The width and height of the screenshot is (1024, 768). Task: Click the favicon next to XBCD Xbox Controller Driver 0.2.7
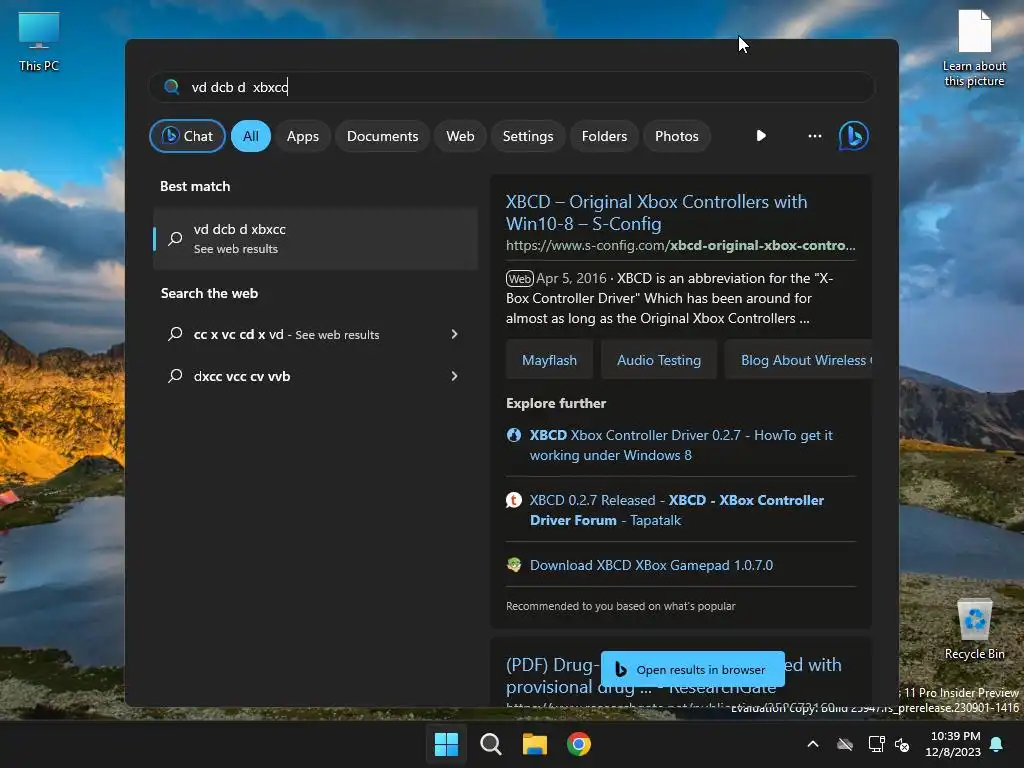click(x=514, y=435)
